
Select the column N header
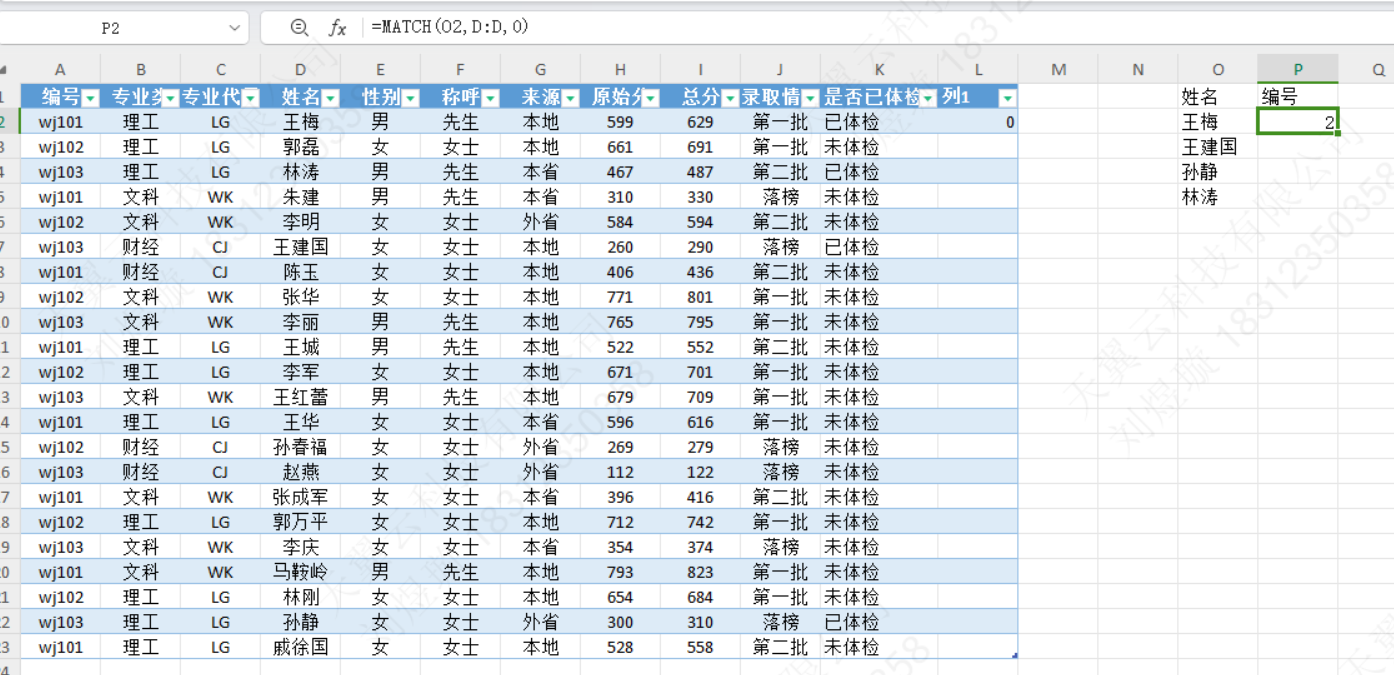click(x=1138, y=69)
